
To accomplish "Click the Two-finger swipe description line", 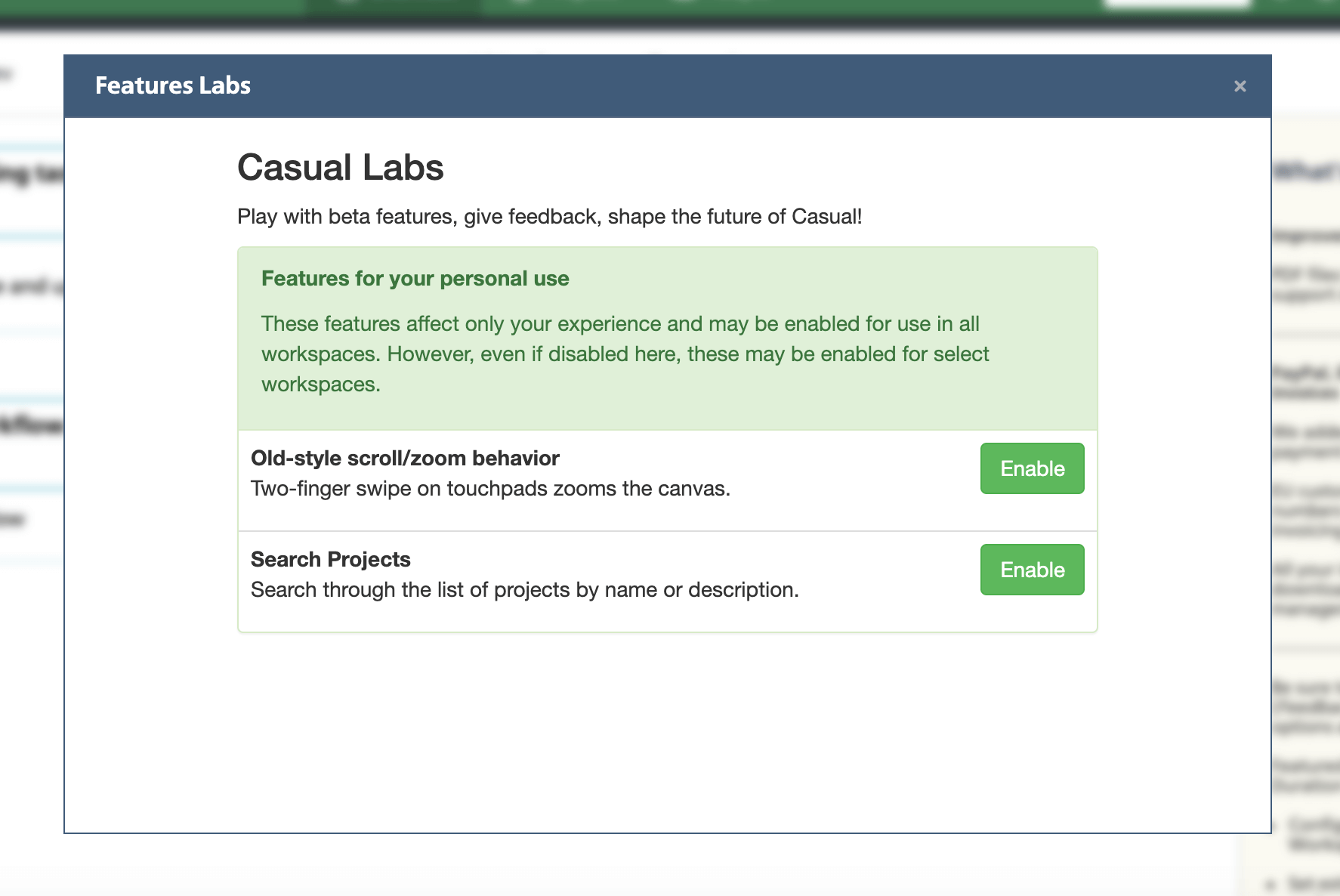I will tap(490, 488).
